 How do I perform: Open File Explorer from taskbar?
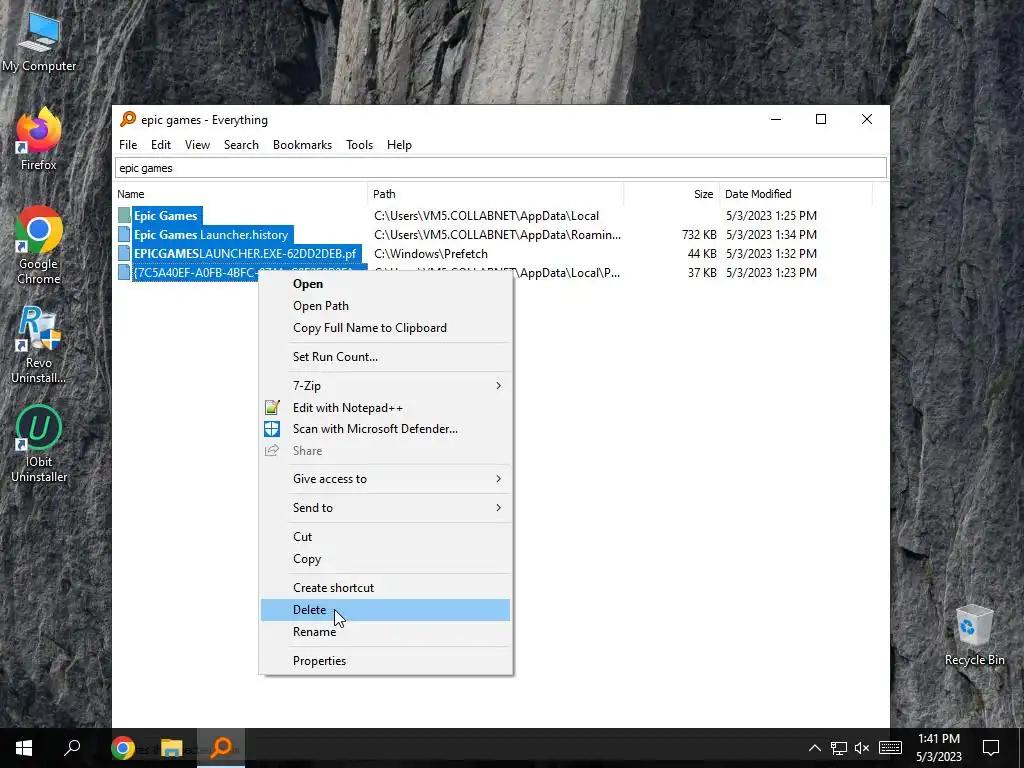coord(171,748)
